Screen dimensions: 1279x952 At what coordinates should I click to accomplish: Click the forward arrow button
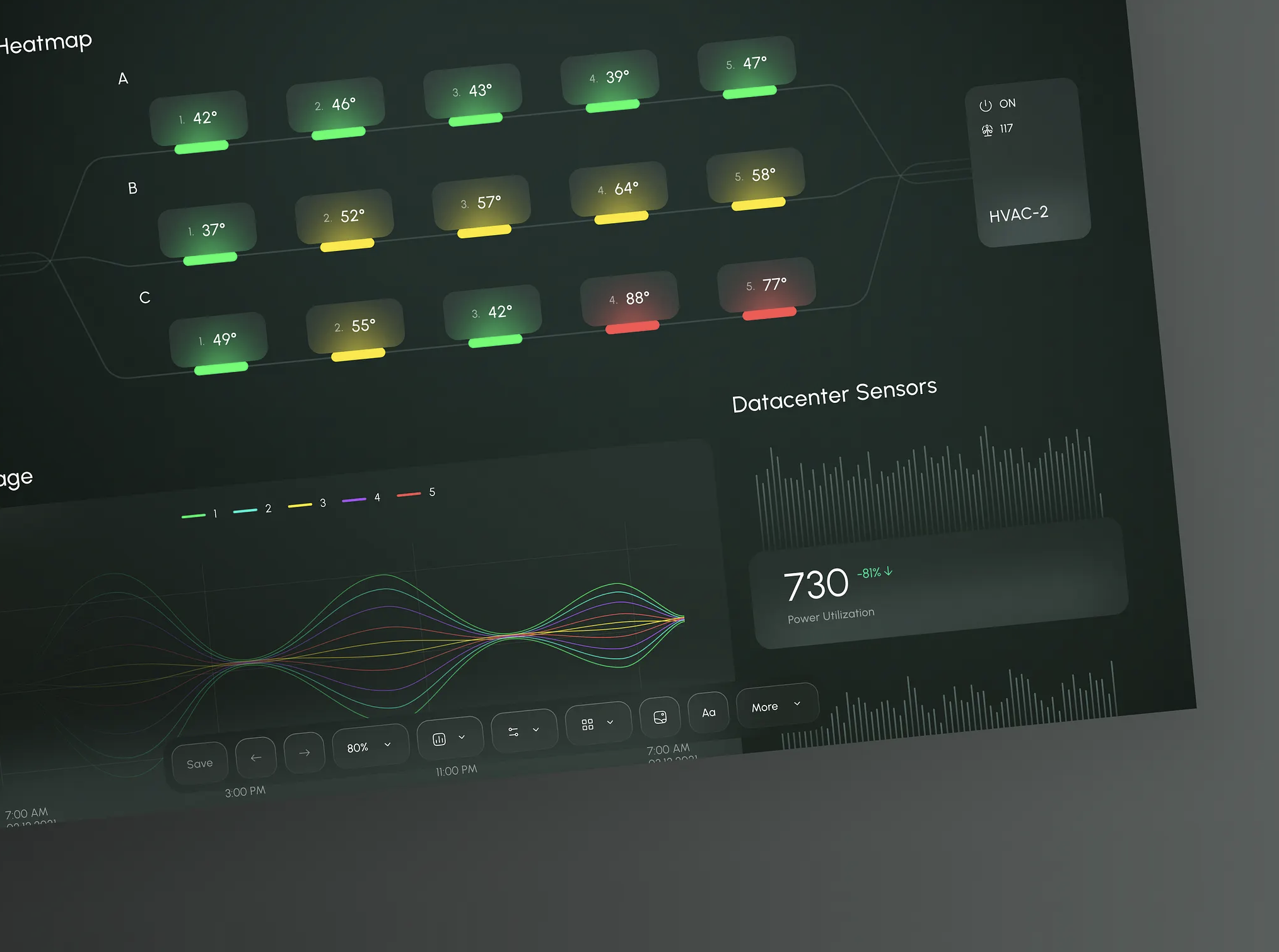[x=304, y=753]
